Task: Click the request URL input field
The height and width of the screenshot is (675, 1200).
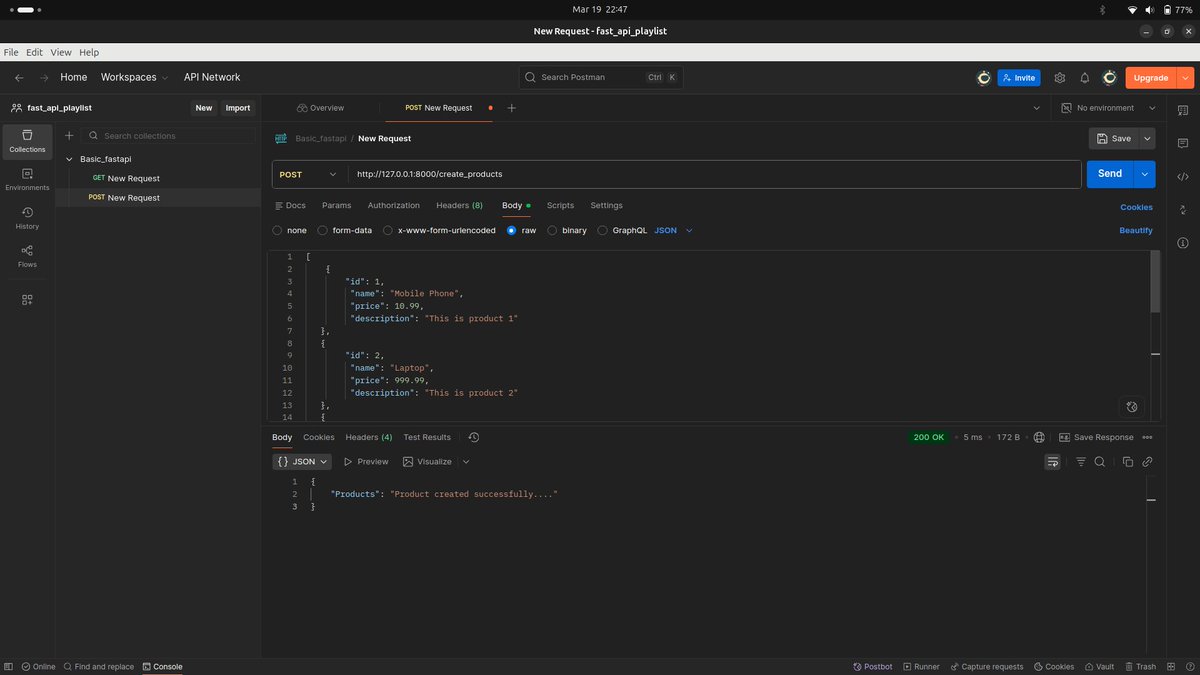Action: tap(714, 174)
